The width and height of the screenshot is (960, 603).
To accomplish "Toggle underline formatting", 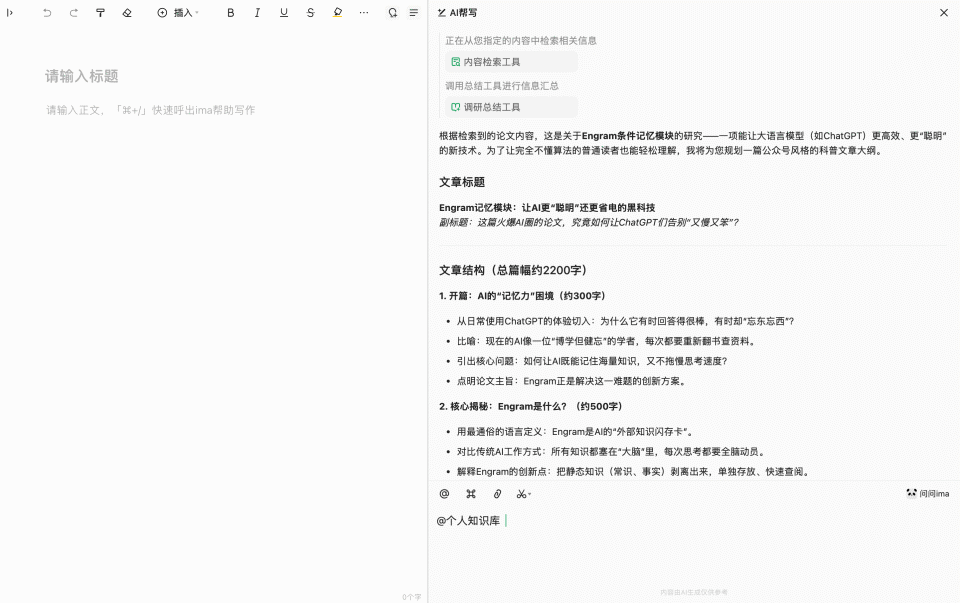I will [x=284, y=12].
